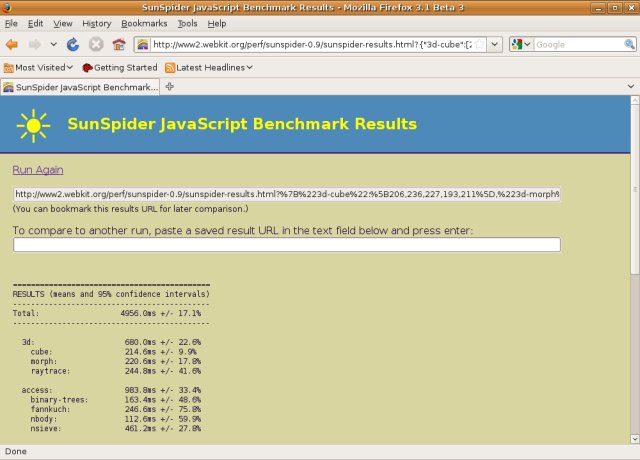Viewport: 640px width, 460px height.
Task: Click the vertical scrollbar thumb
Action: [635, 190]
